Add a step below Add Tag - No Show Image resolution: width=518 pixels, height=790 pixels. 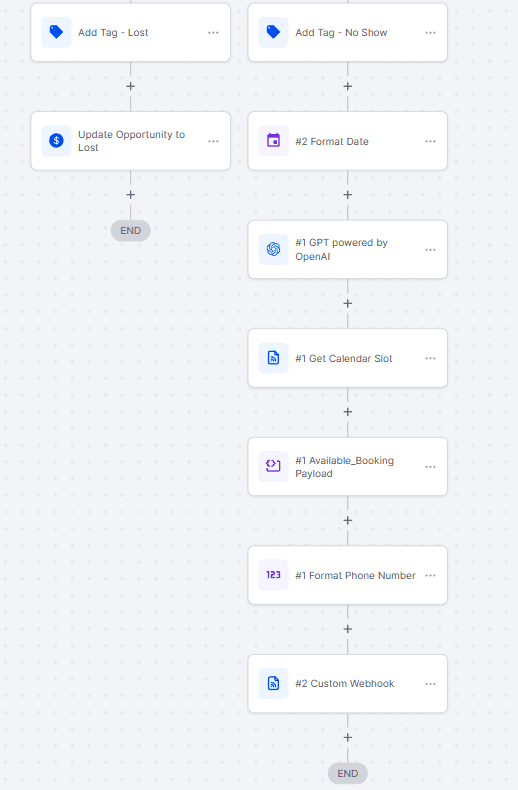click(348, 86)
